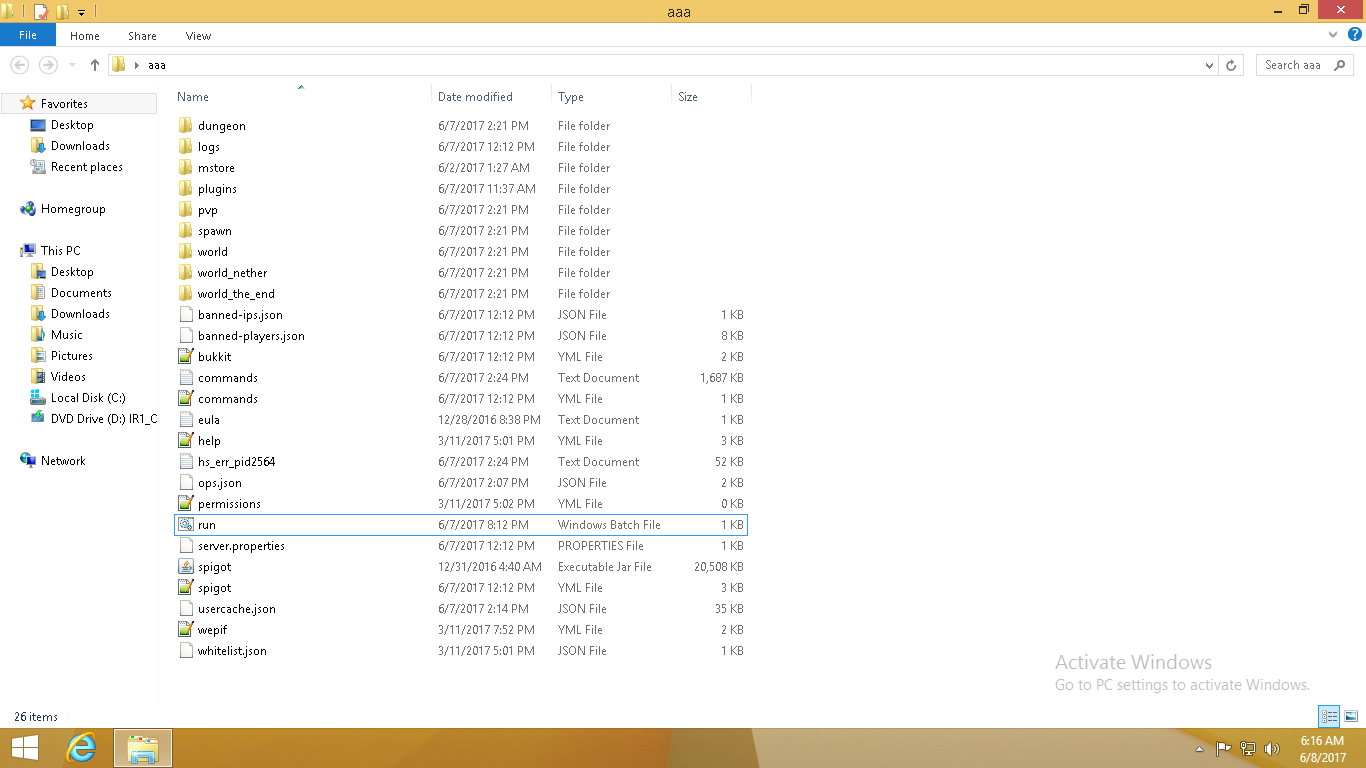Open the Action Center flag tray icon
Screen dimensions: 1366x768
coord(1223,749)
